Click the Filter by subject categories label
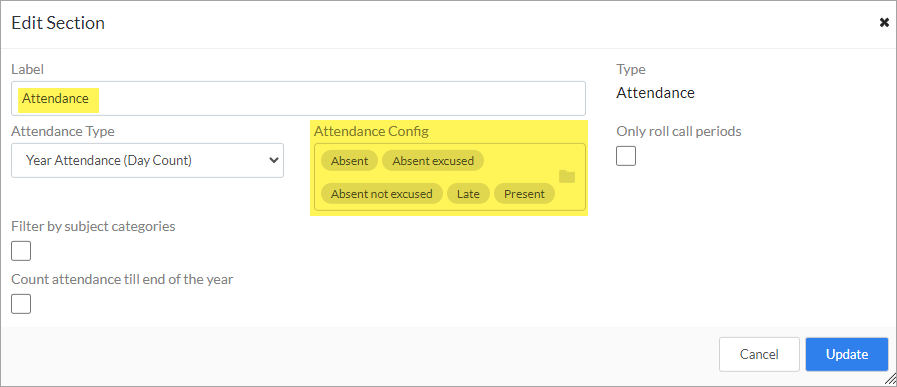This screenshot has width=897, height=387. point(93,226)
